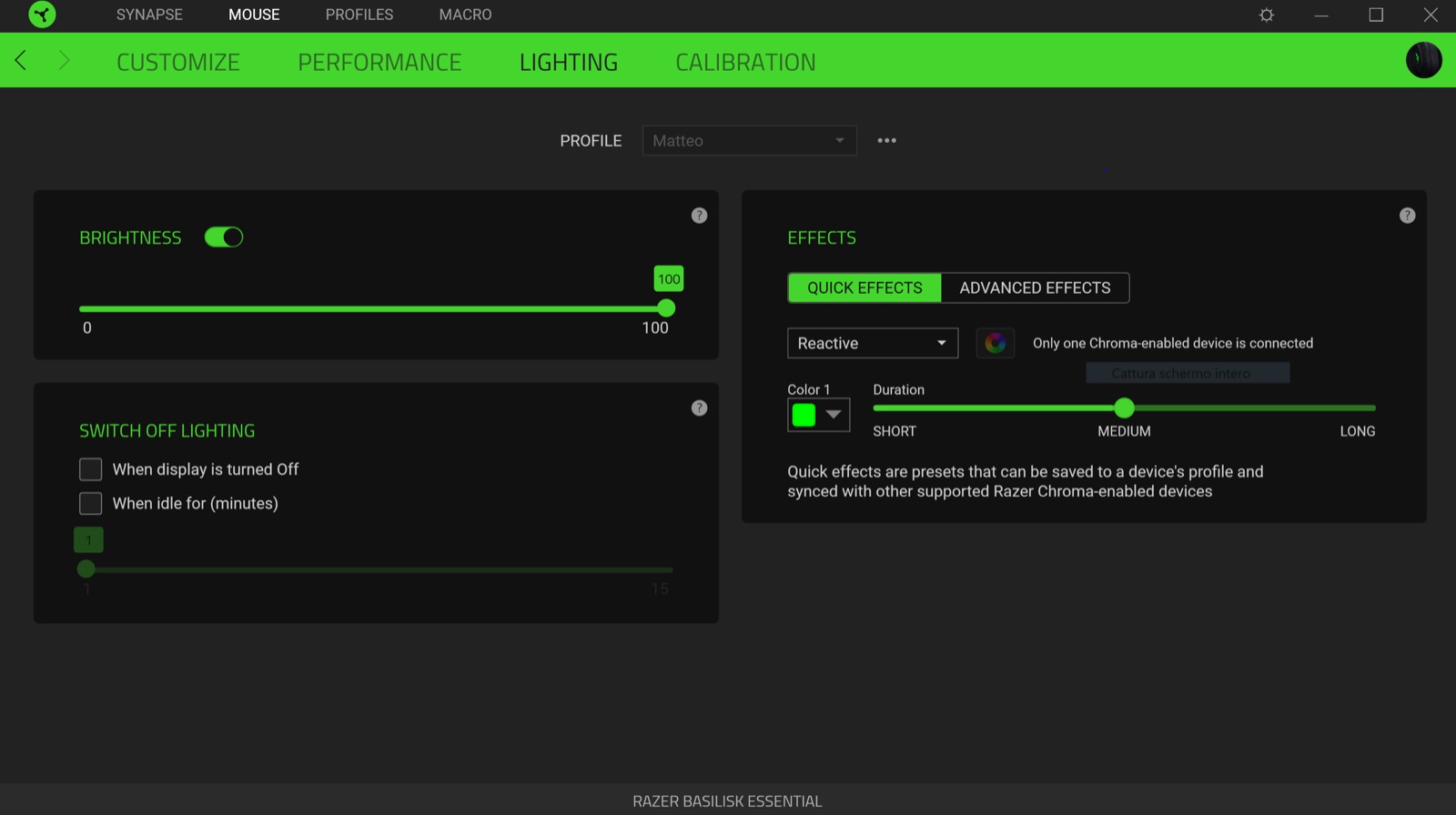The height and width of the screenshot is (815, 1456).
Task: Open the Macro menu
Action: 465,15
